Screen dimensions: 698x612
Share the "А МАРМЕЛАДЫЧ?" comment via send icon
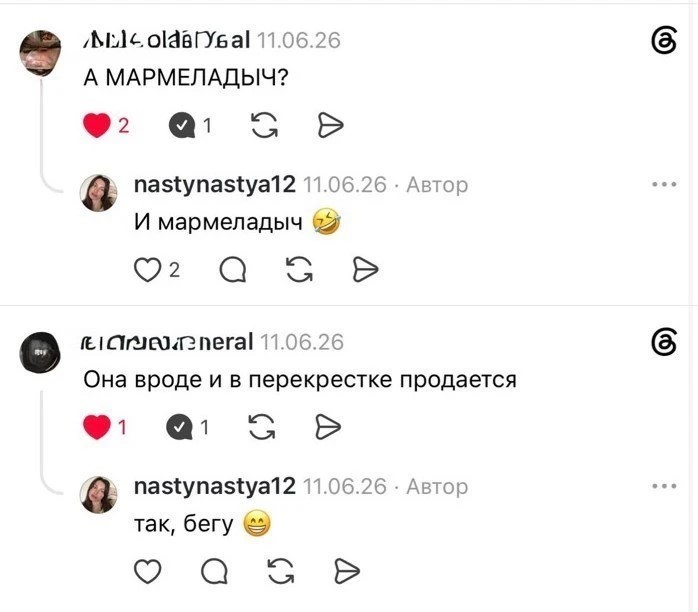point(331,125)
